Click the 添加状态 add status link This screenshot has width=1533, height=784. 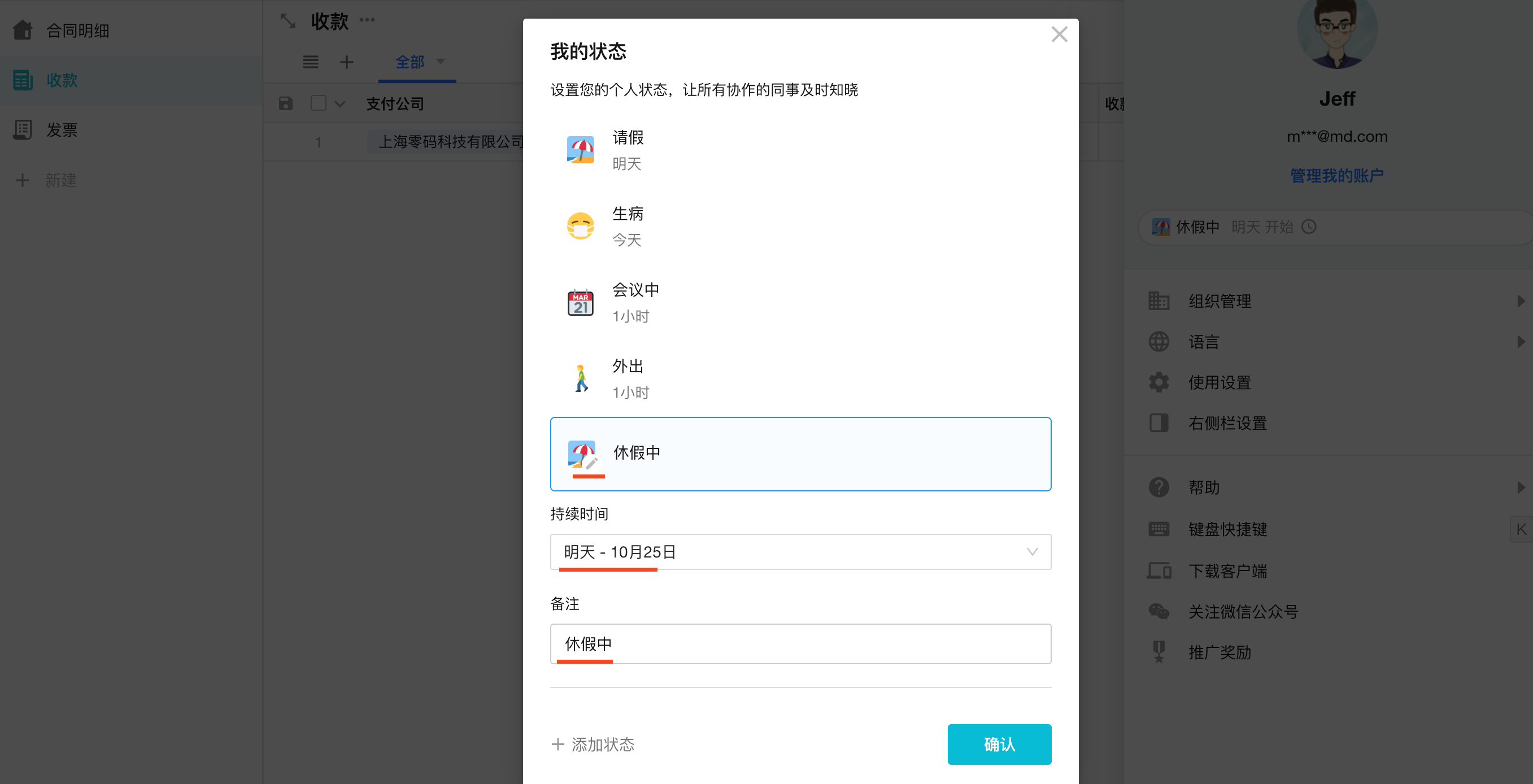click(x=593, y=744)
